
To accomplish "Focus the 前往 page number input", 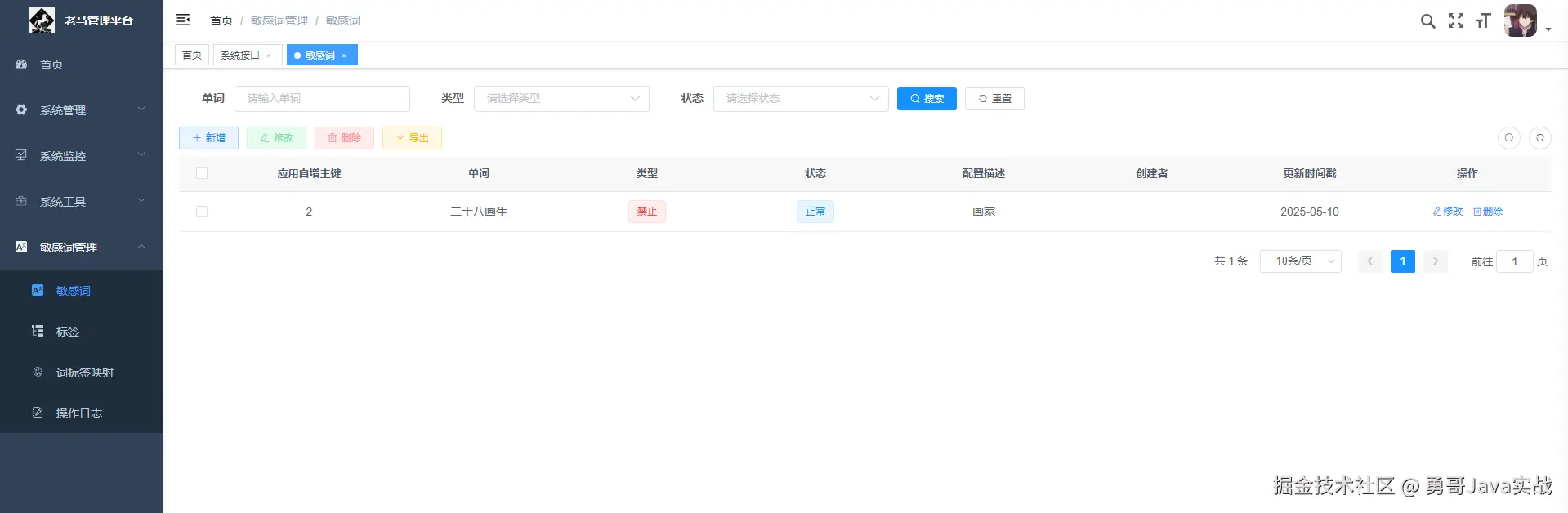I will (1514, 261).
